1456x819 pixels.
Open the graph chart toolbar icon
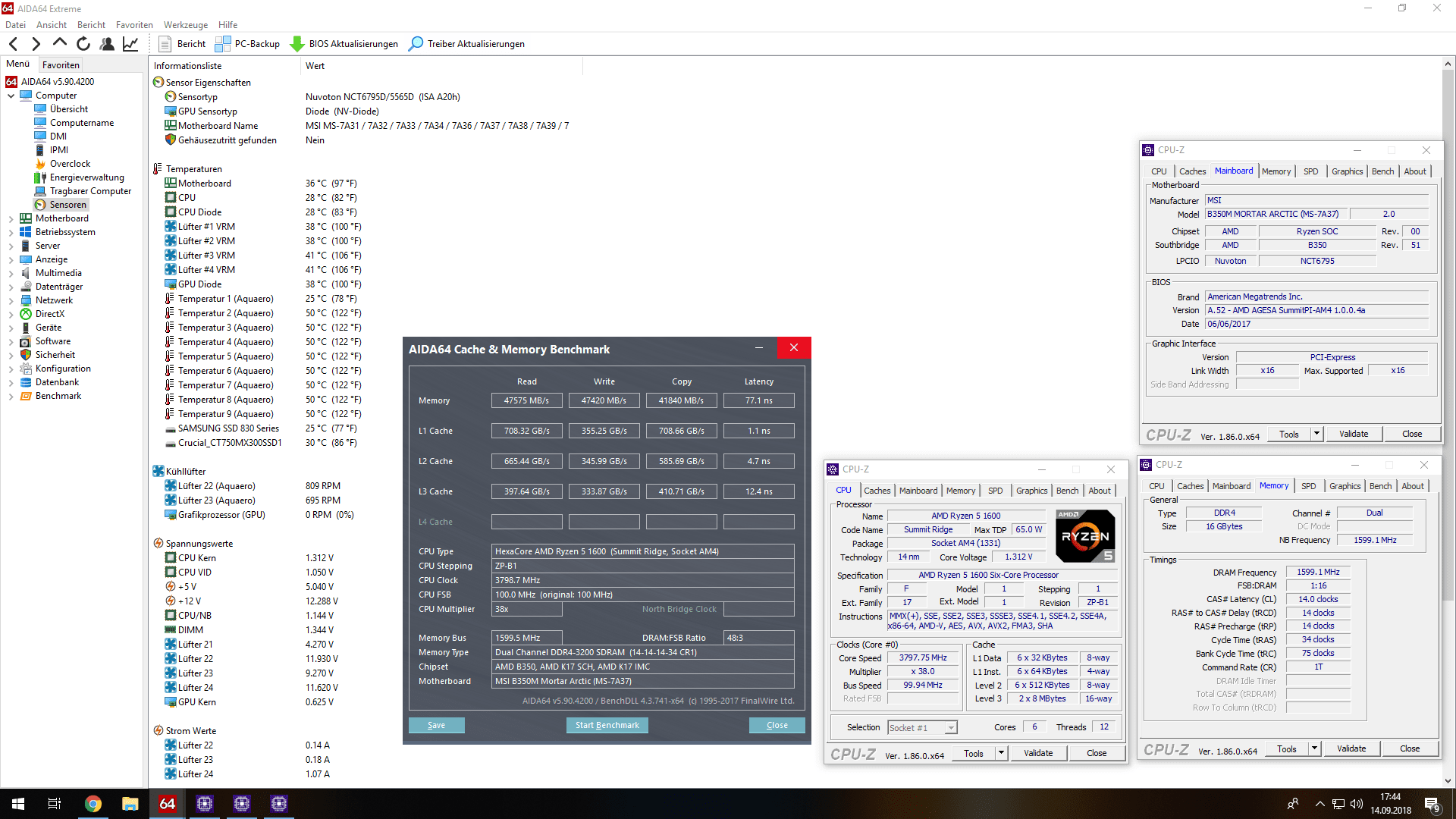pos(130,44)
